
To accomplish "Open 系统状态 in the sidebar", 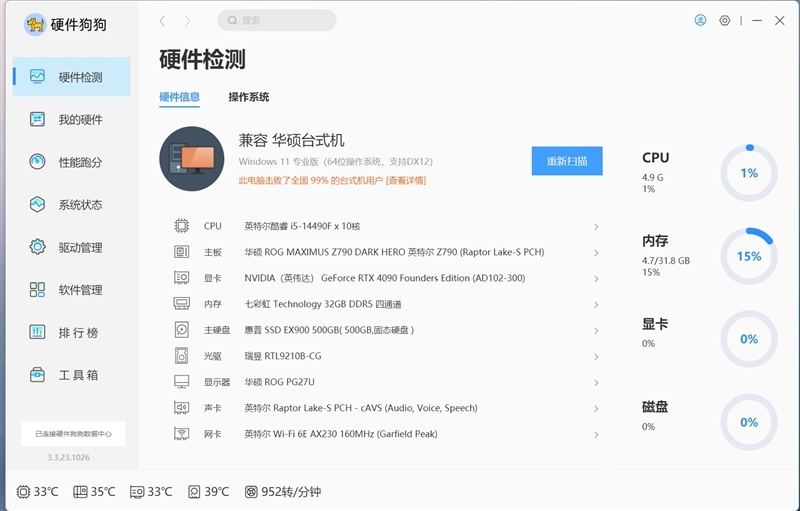I will [x=71, y=205].
